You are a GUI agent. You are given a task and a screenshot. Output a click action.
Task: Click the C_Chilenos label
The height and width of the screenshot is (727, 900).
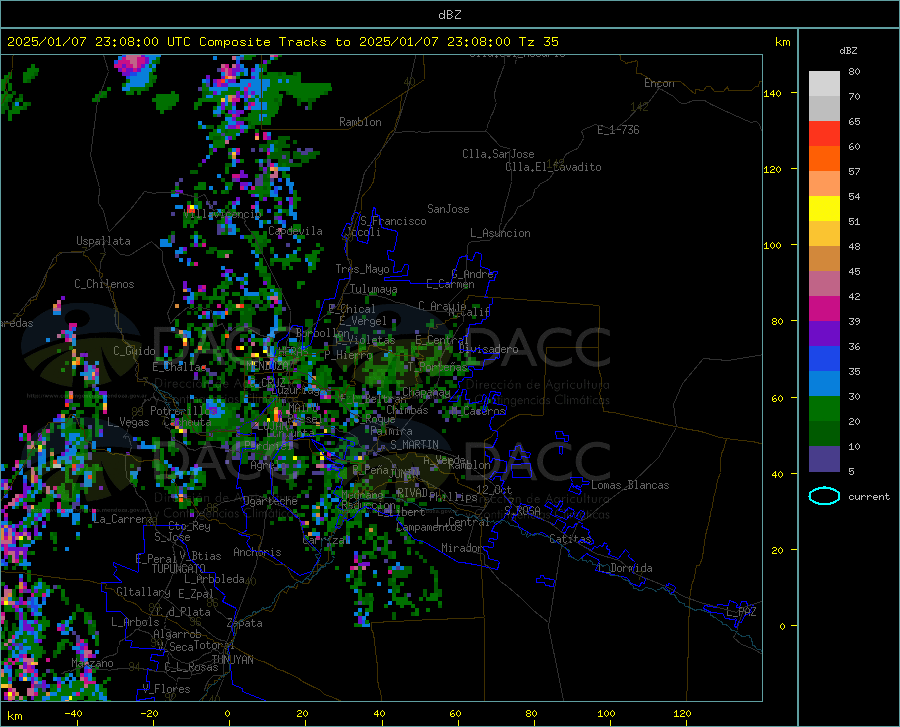[x=104, y=284]
